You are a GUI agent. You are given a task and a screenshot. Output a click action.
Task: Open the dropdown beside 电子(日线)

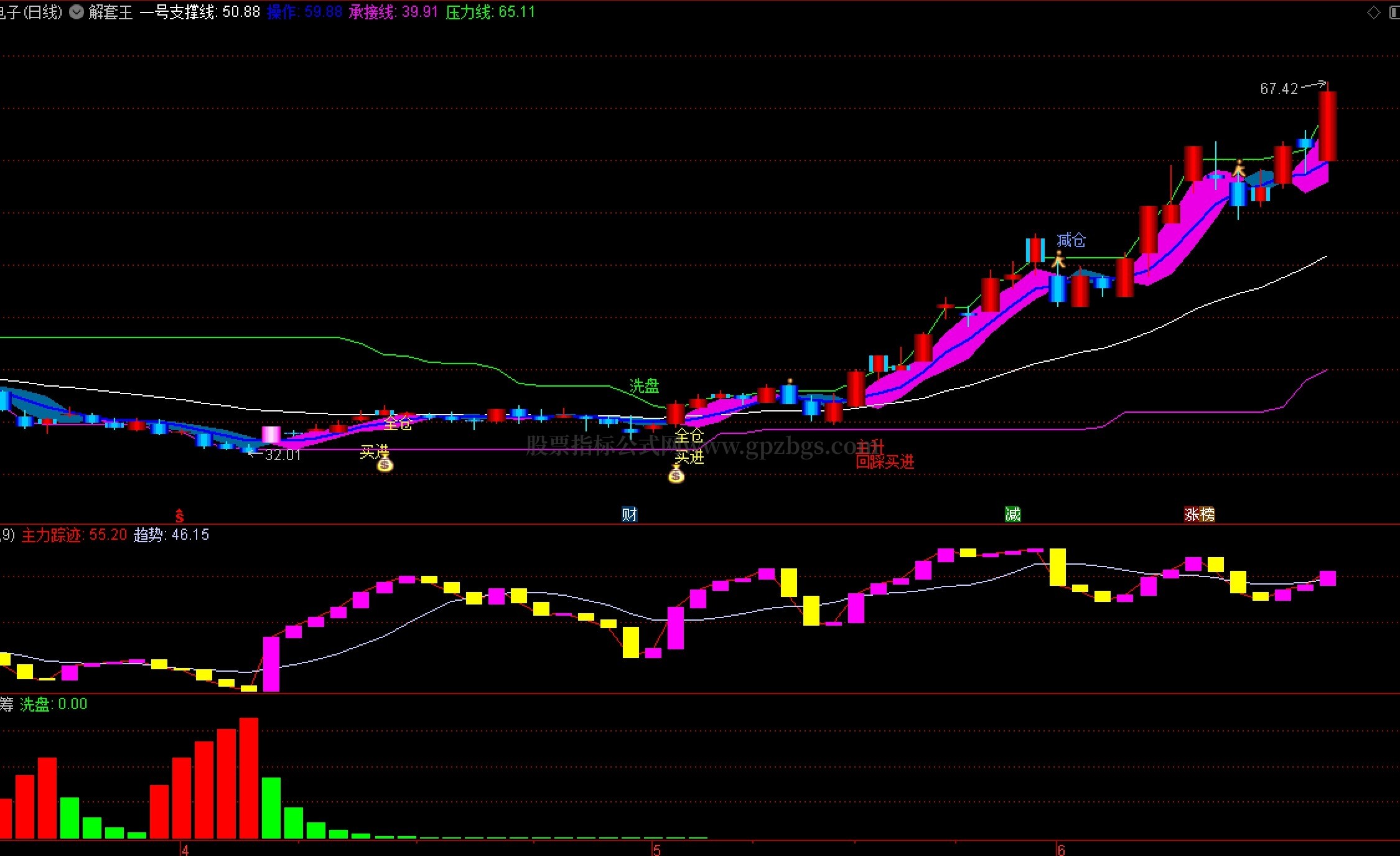(77, 12)
